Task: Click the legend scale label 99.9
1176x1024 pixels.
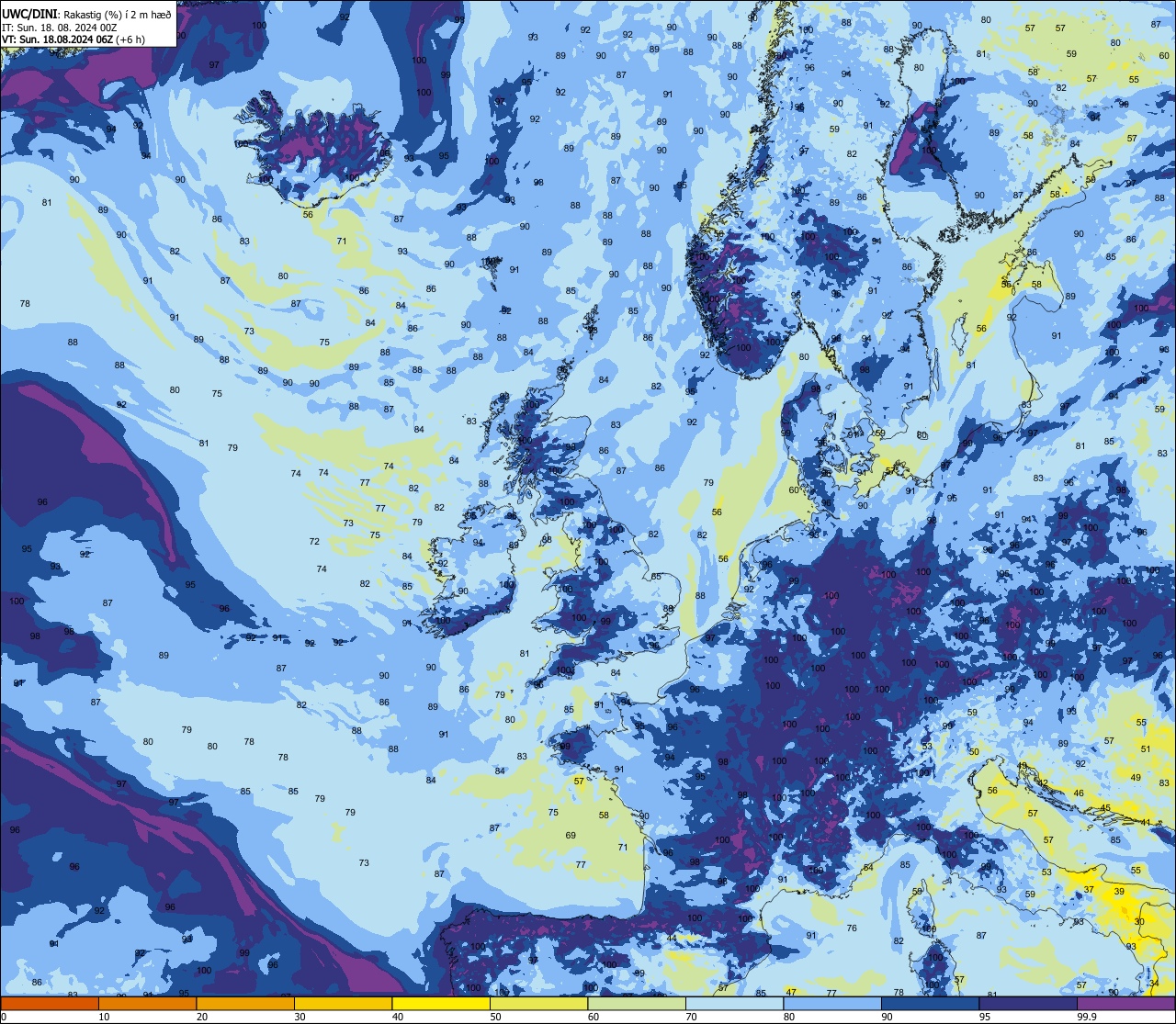Action: click(1087, 1017)
